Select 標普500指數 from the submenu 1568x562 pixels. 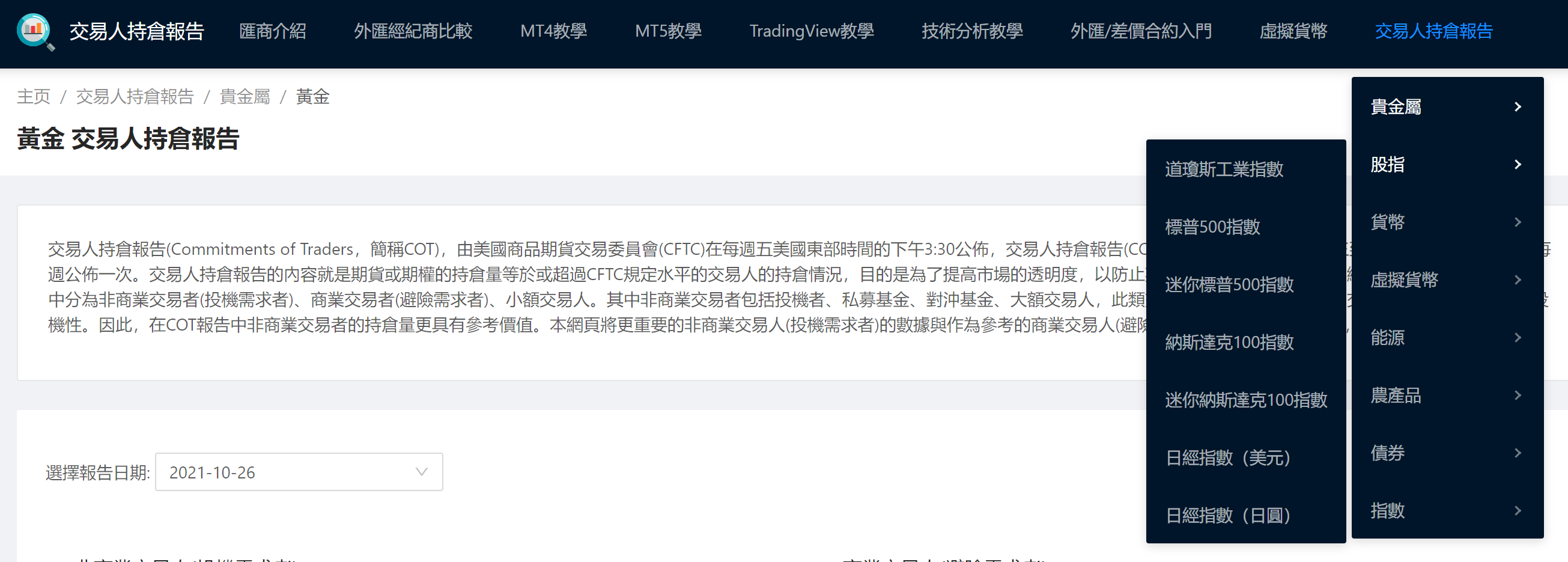tap(1245, 227)
